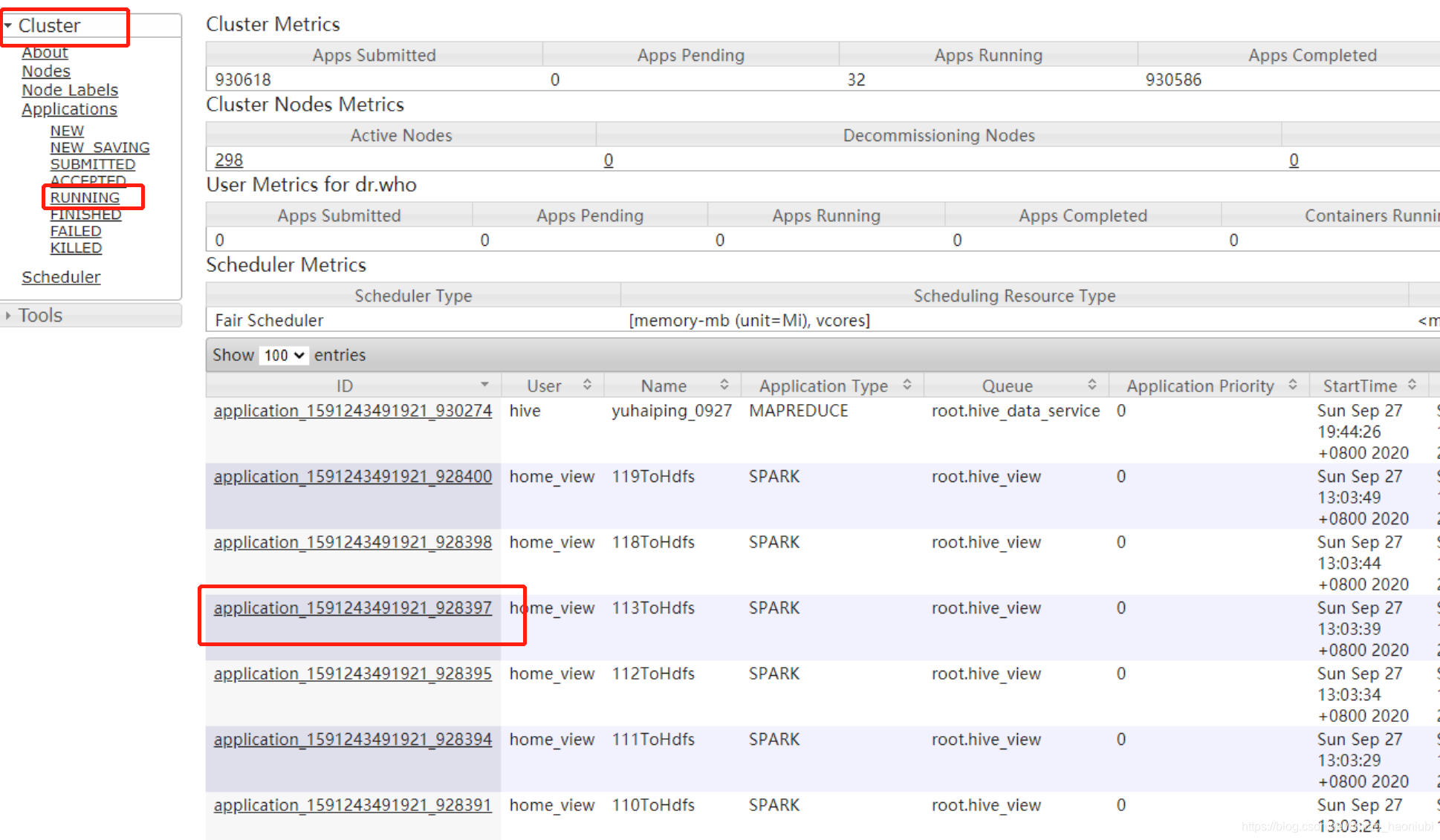Go to the Scheduler page
Screen dimensions: 1440x840
pyautogui.click(x=61, y=277)
